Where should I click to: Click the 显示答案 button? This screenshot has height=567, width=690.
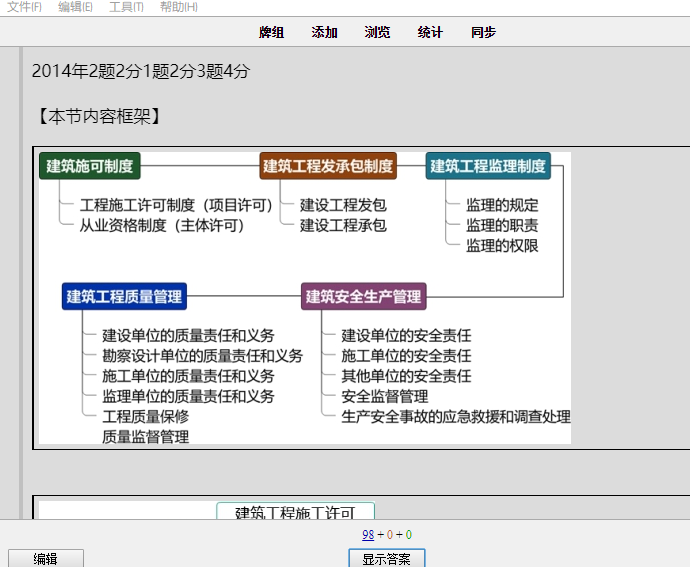[x=387, y=558]
